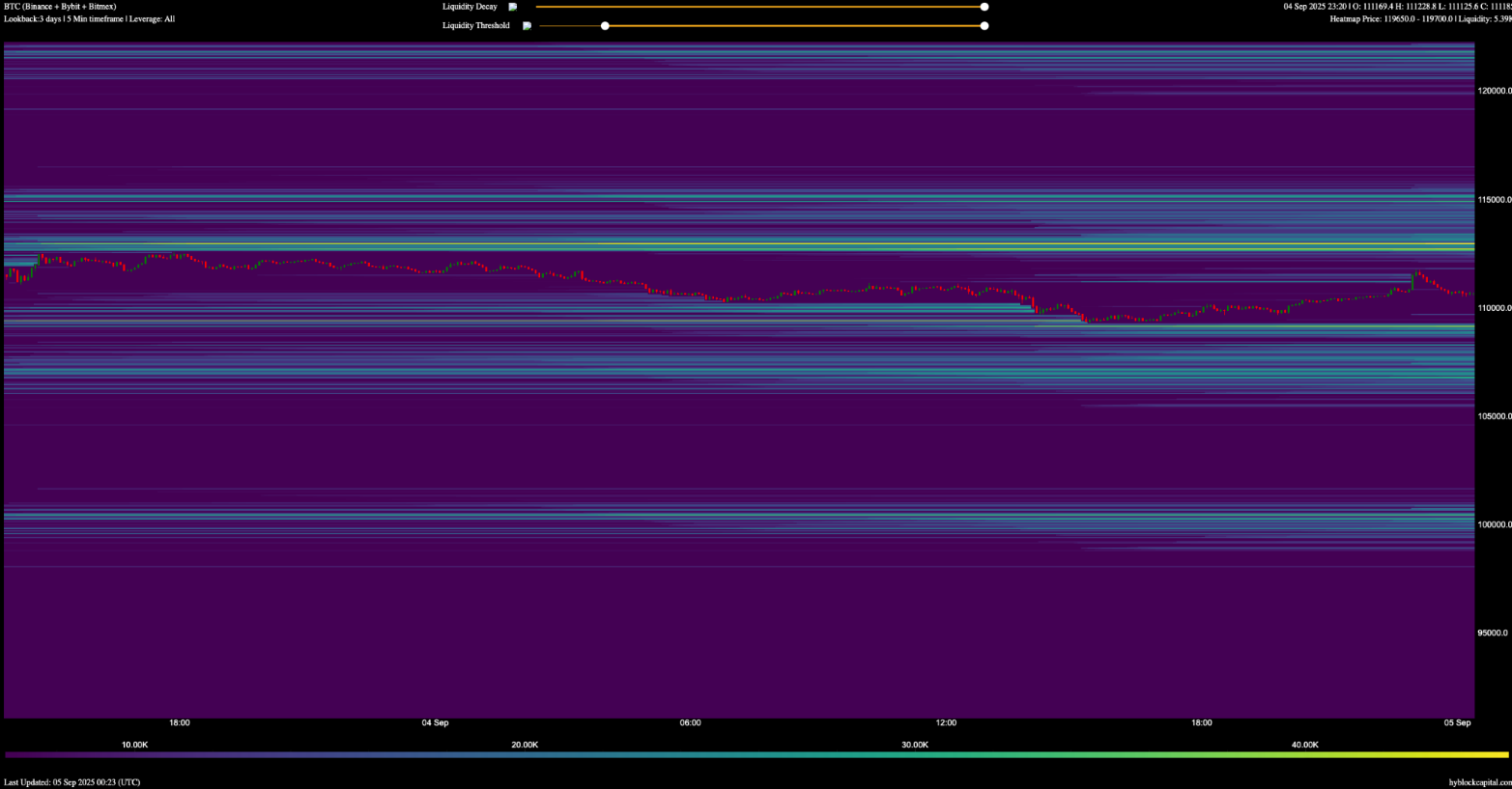Click the 20.00K color scale label
This screenshot has height=789, width=1512.
(x=525, y=746)
